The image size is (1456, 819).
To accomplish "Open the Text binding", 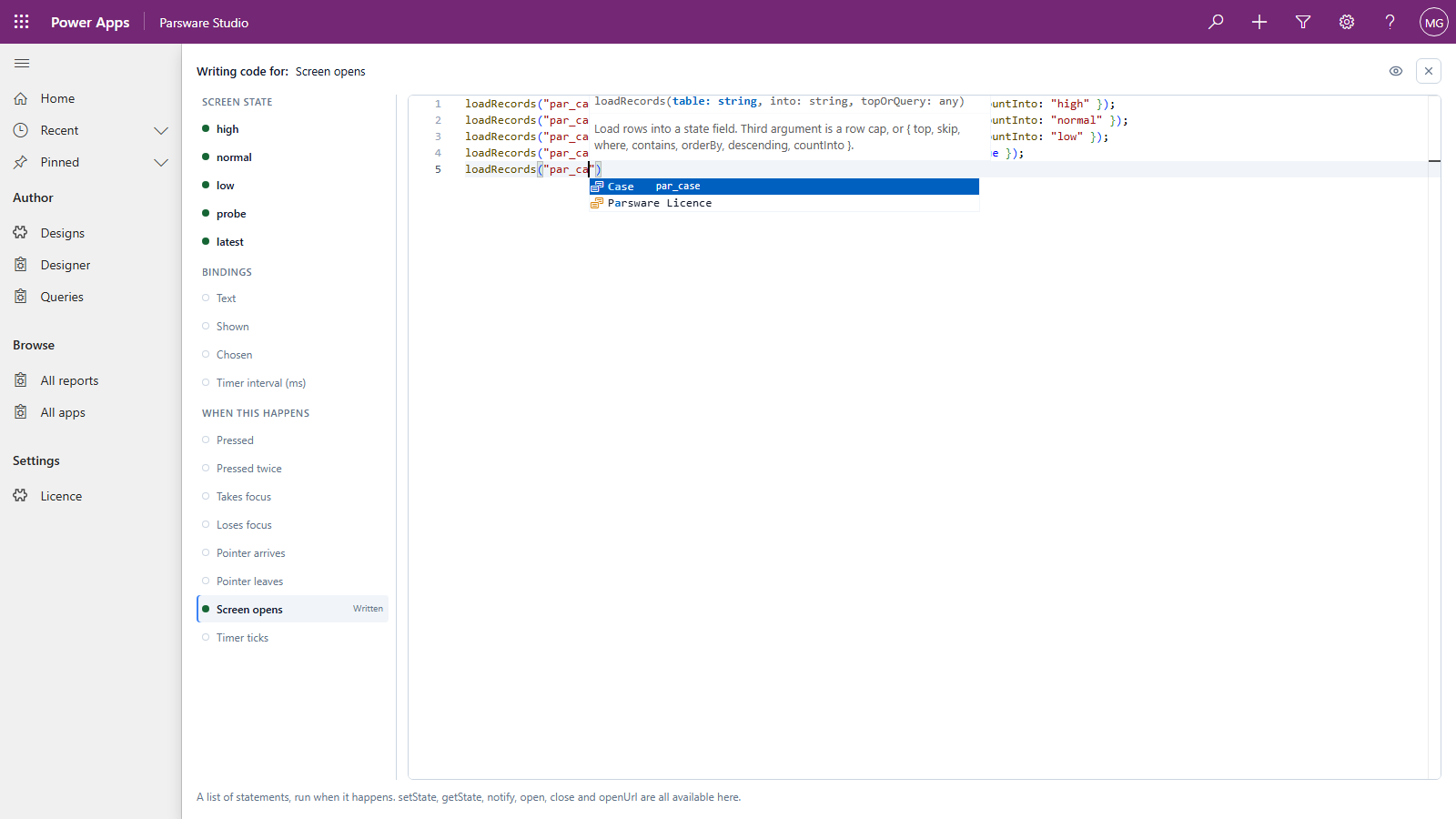I will coord(293,298).
